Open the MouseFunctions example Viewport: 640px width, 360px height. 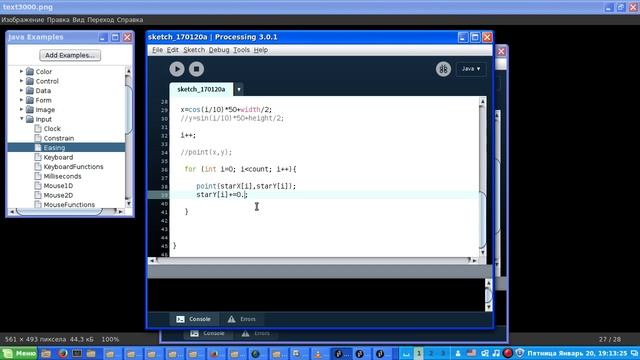coord(65,204)
